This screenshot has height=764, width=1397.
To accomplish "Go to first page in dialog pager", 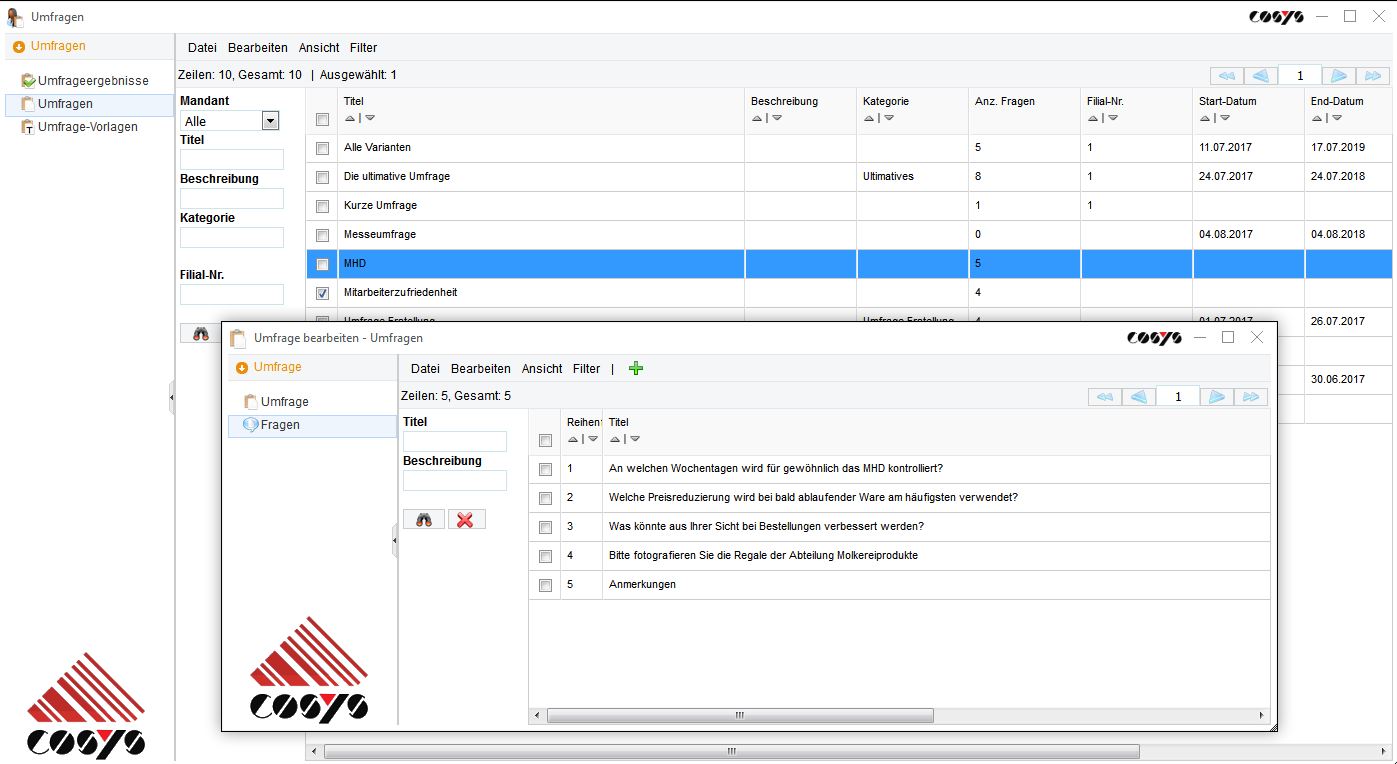I will pyautogui.click(x=1104, y=397).
